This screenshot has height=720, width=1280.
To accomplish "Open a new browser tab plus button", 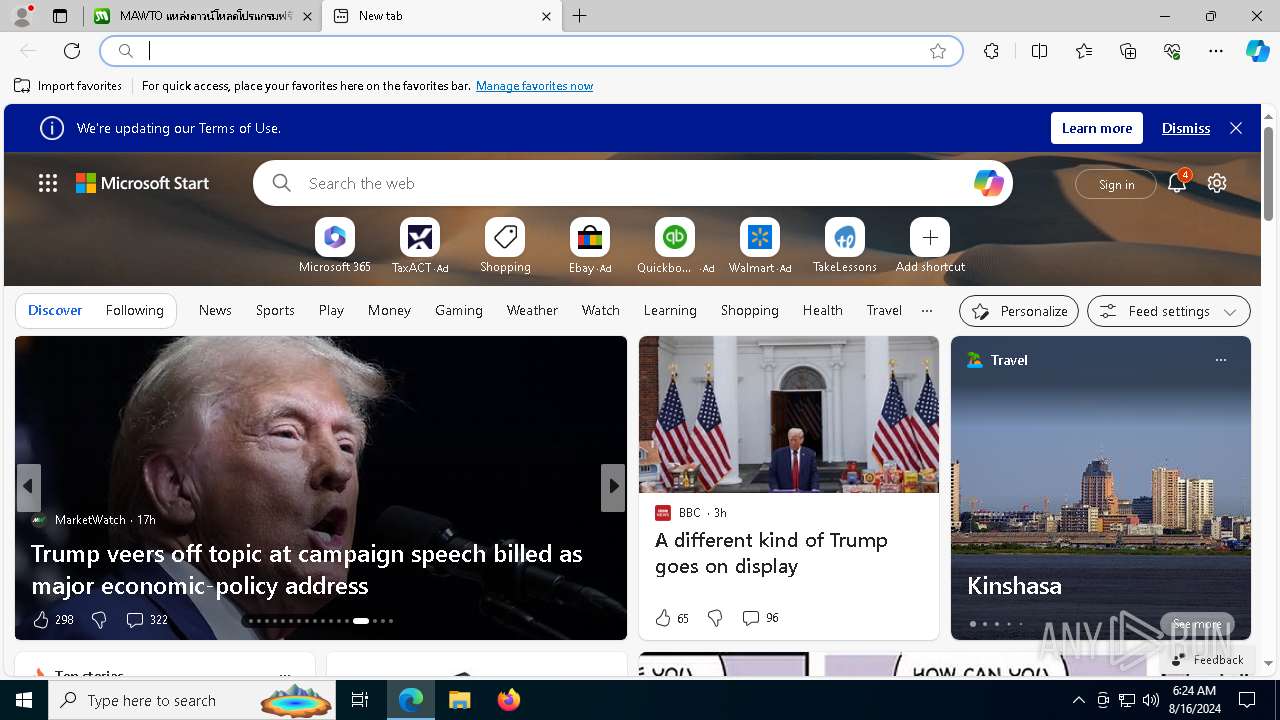I will click(x=580, y=16).
